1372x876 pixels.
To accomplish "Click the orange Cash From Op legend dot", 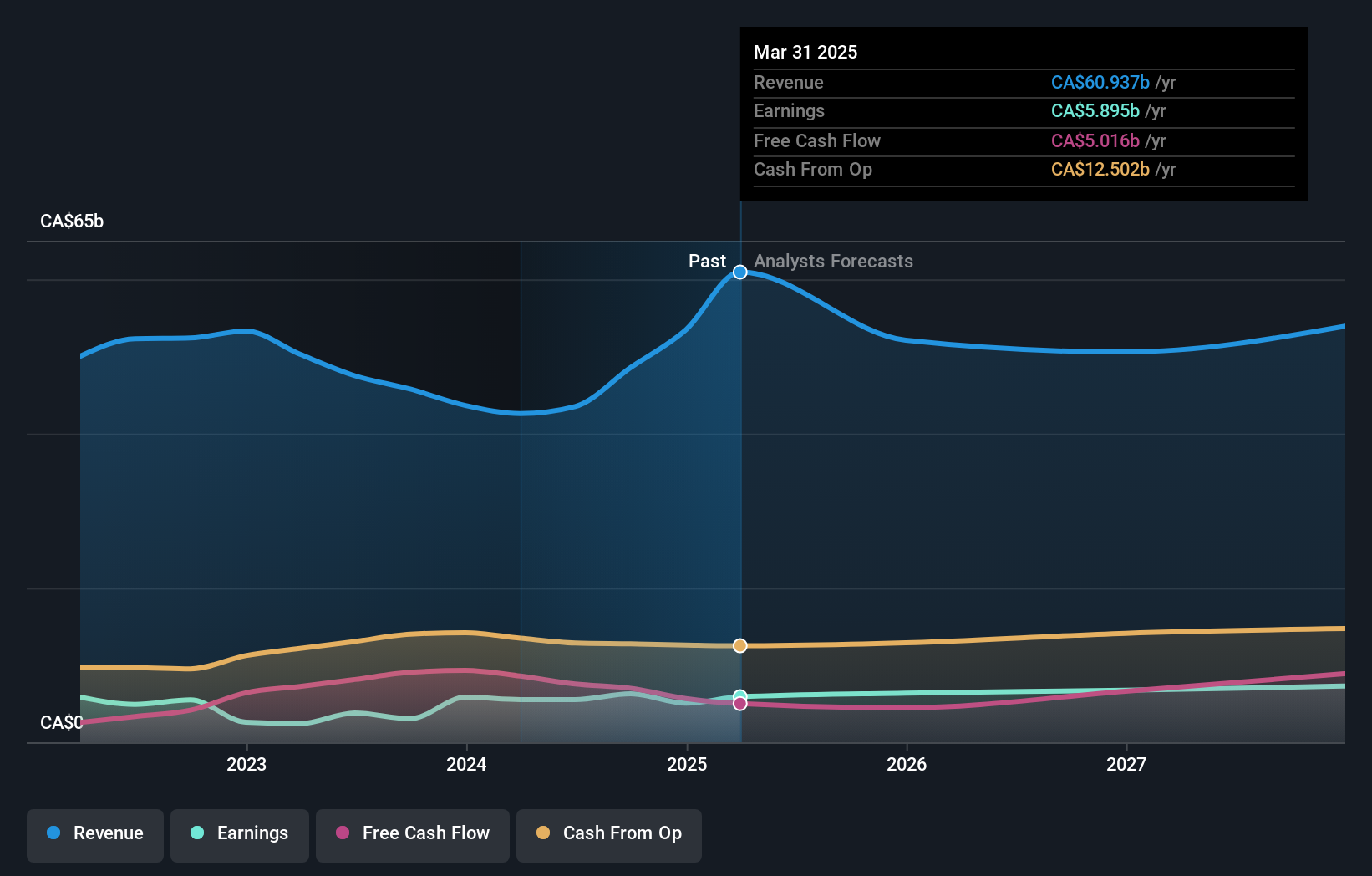I will (543, 833).
